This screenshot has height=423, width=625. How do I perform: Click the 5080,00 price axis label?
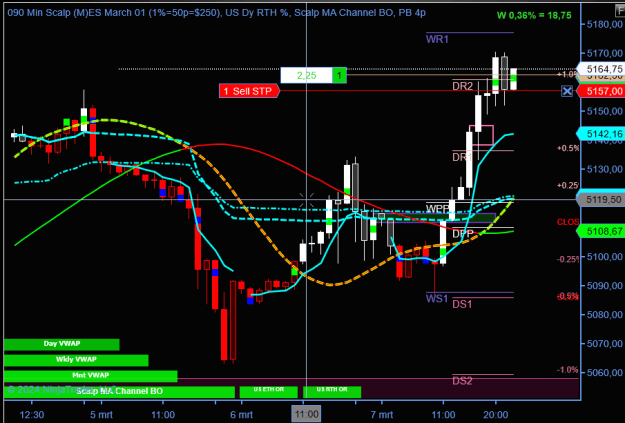[x=605, y=315]
